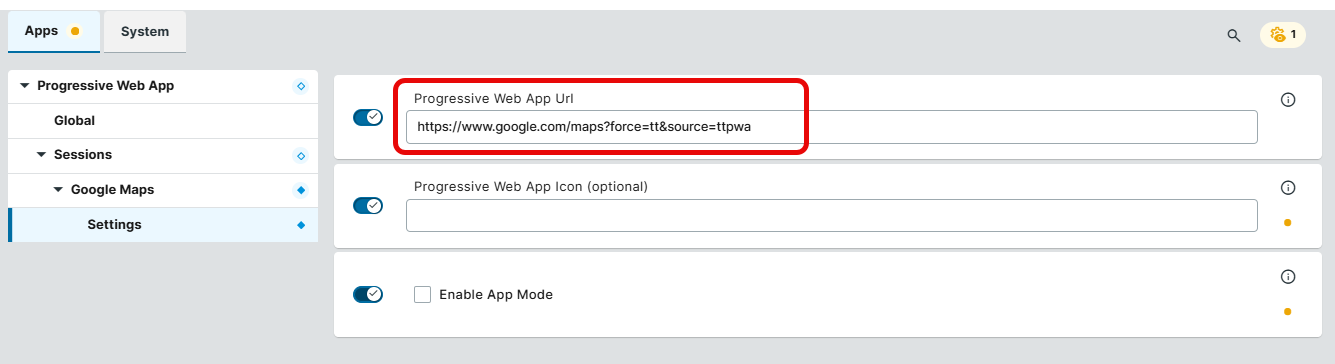Select Global in the sidebar tree

tap(75, 120)
